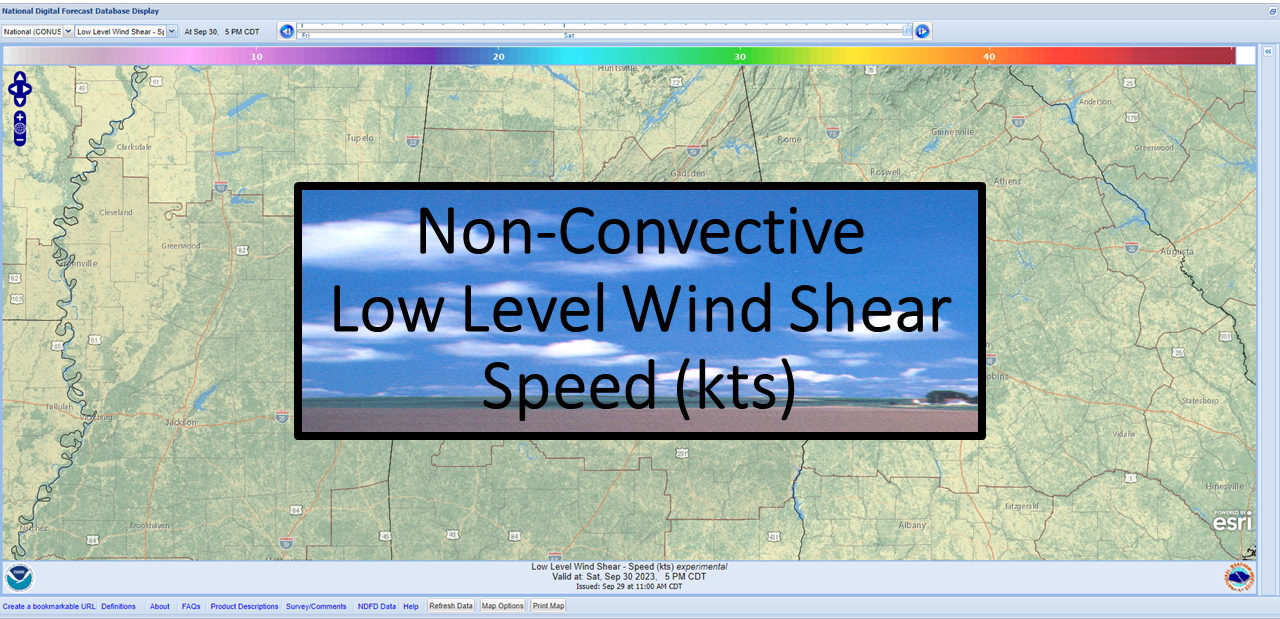Click the Albany city label on the map
The height and width of the screenshot is (619, 1280).
click(x=912, y=525)
